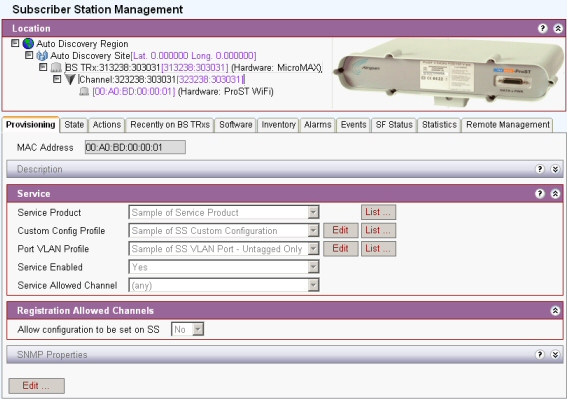Collapse the Auto Discovery Region tree node
The image size is (567, 399).
click(x=15, y=43)
